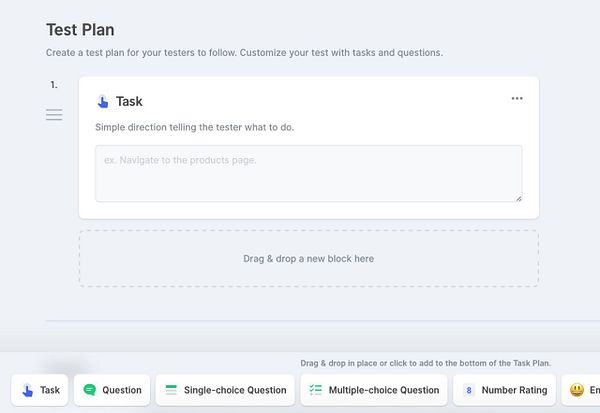This screenshot has width=600, height=413.
Task: Click the 'Test Plan' heading
Action: pos(80,30)
